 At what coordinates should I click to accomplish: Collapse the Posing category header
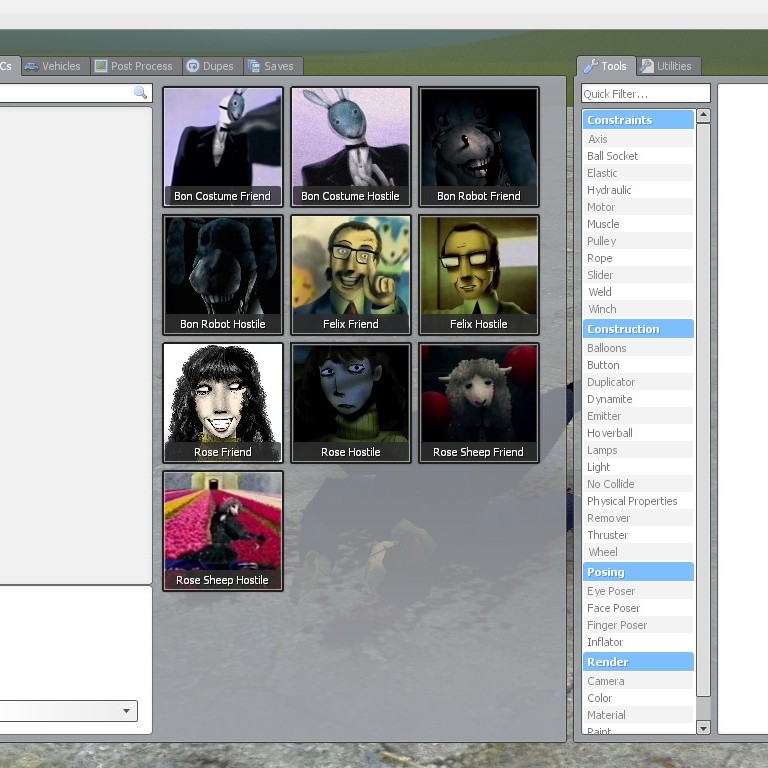point(638,572)
